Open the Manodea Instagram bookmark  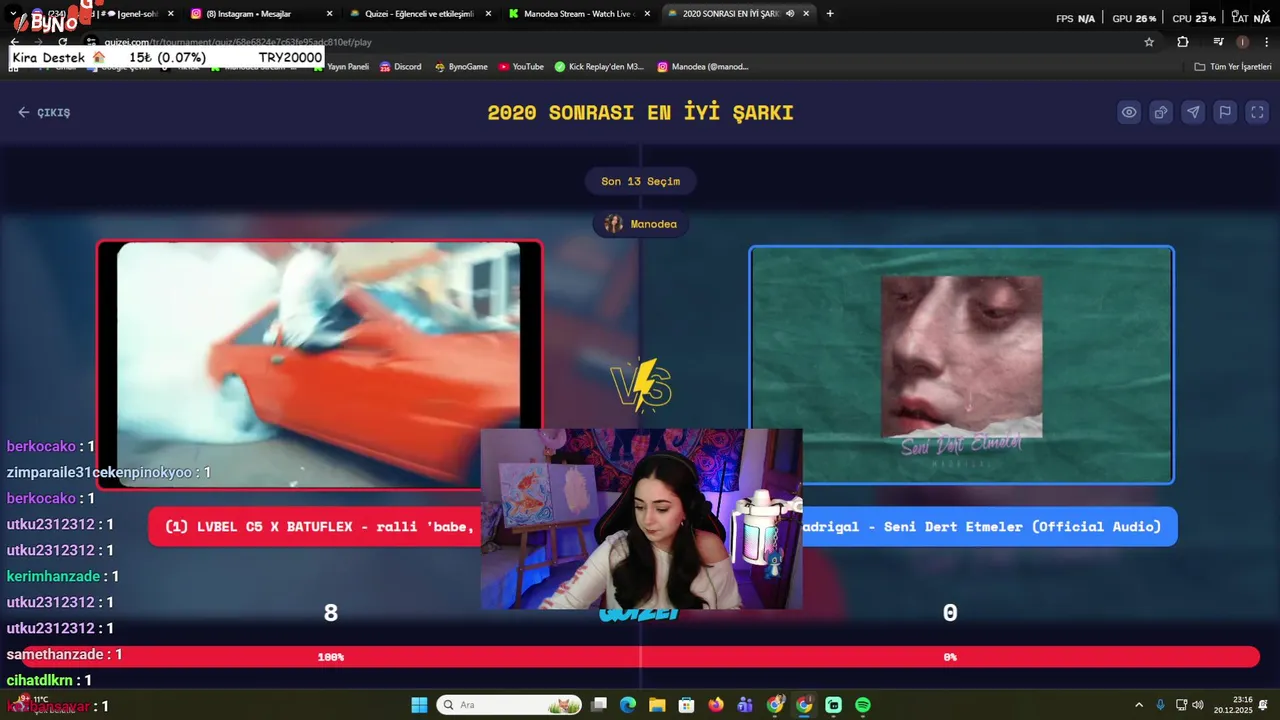[703, 67]
